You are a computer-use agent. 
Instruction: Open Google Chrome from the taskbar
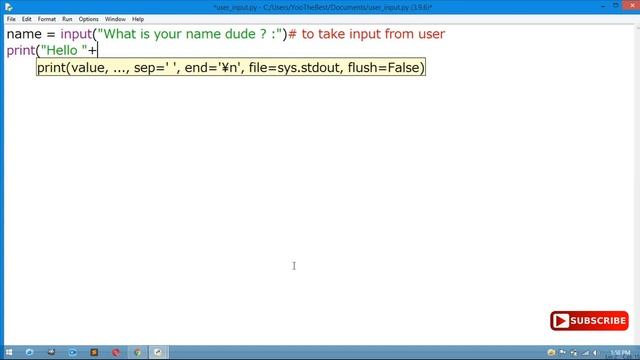(x=138, y=352)
